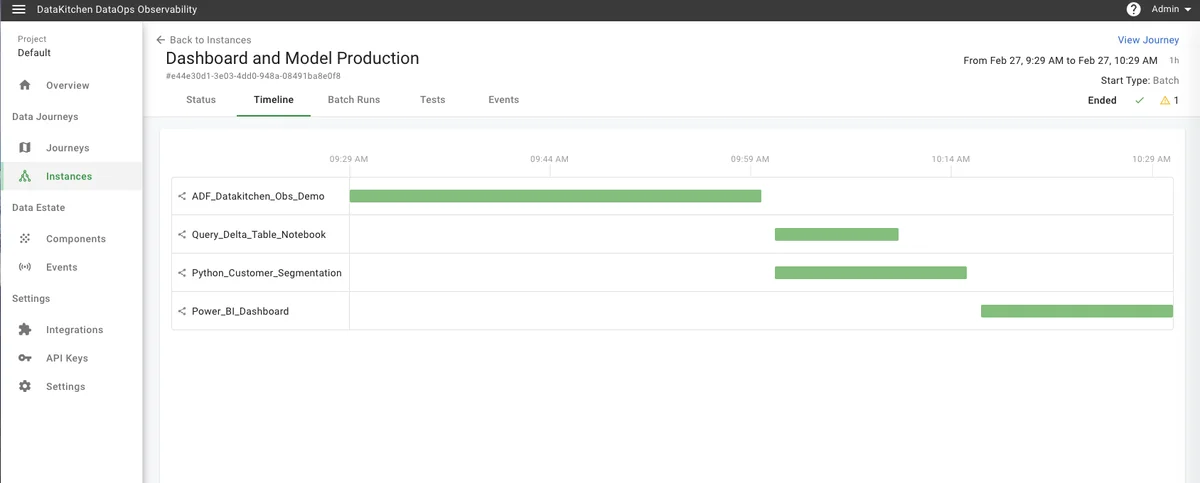1200x483 pixels.
Task: Click the Python_Customer_Segmentation green timeline bar
Action: click(x=870, y=273)
